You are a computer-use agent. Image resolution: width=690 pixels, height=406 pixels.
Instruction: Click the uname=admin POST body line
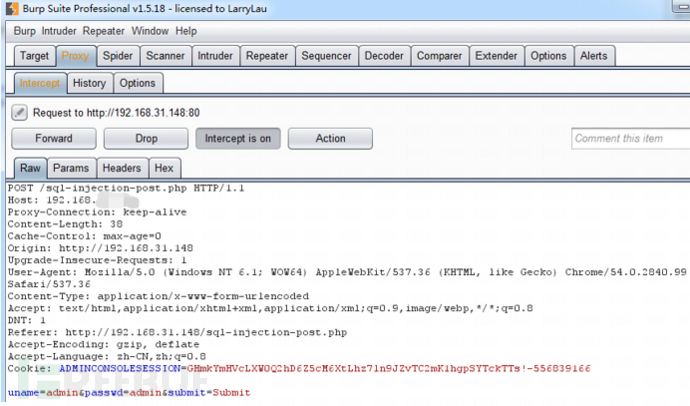pyautogui.click(x=129, y=392)
